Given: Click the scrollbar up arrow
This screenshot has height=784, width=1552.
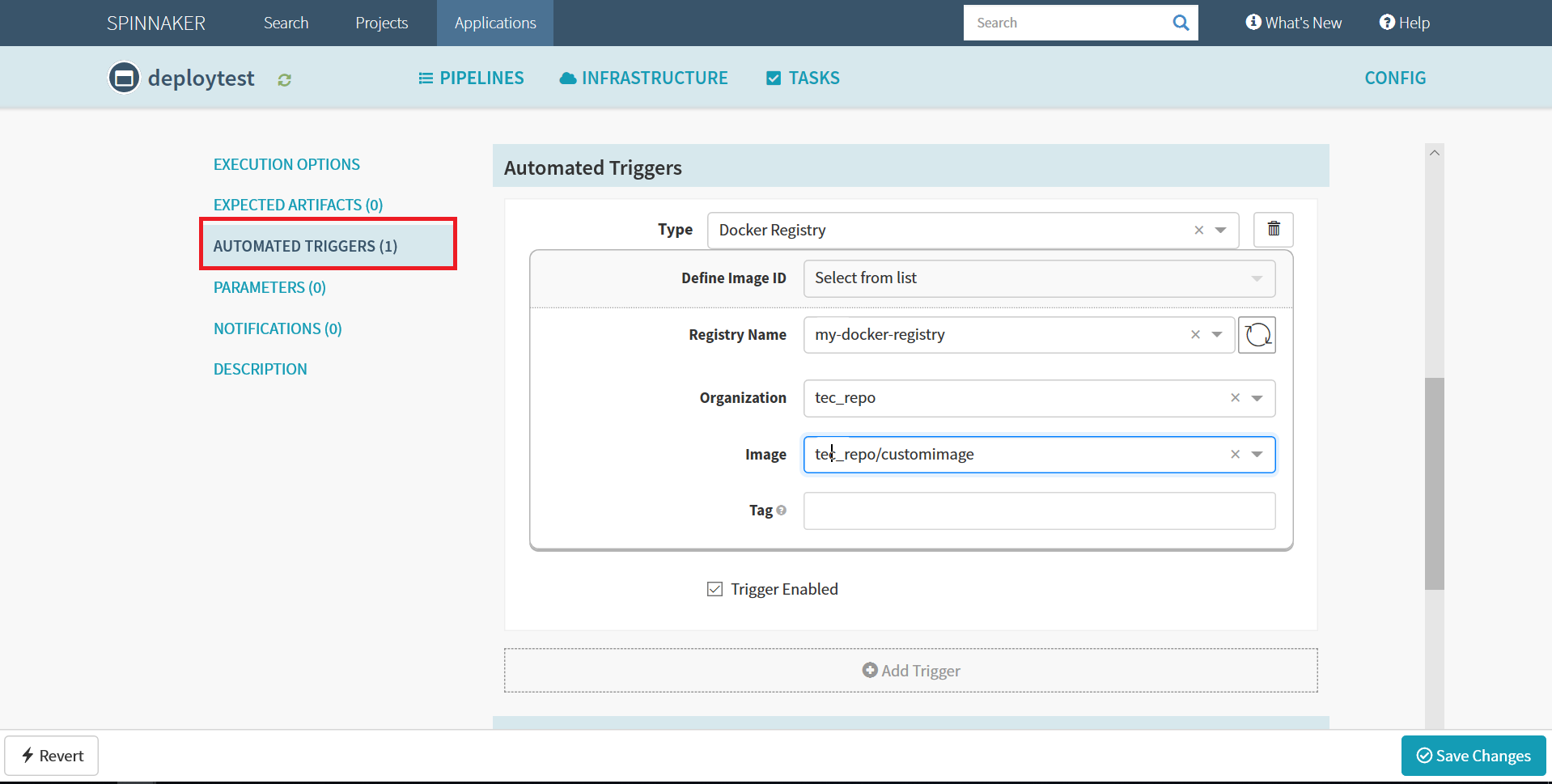Looking at the screenshot, I should pos(1434,152).
